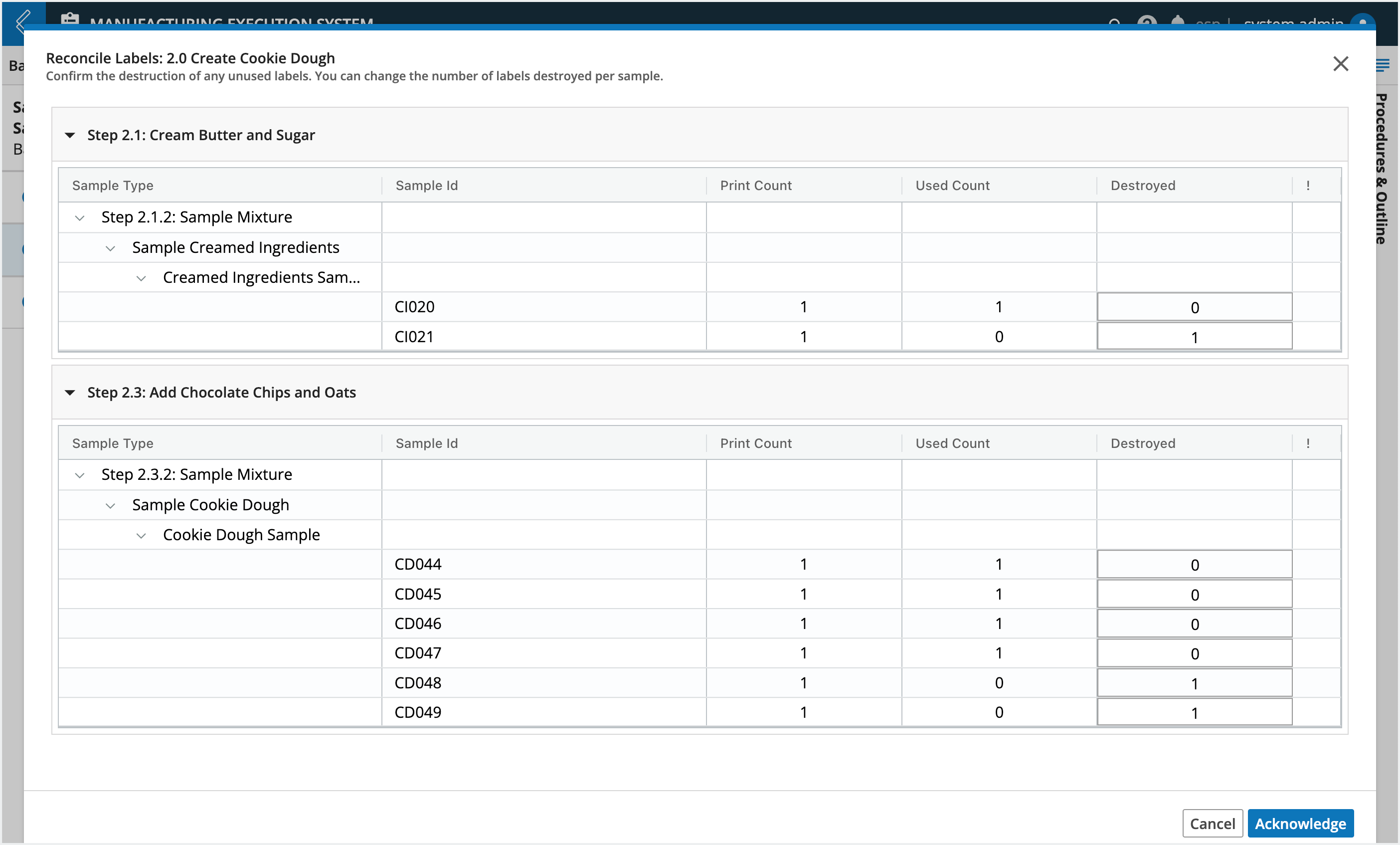Click Sample Type header in Step 2.3 table

tap(113, 443)
